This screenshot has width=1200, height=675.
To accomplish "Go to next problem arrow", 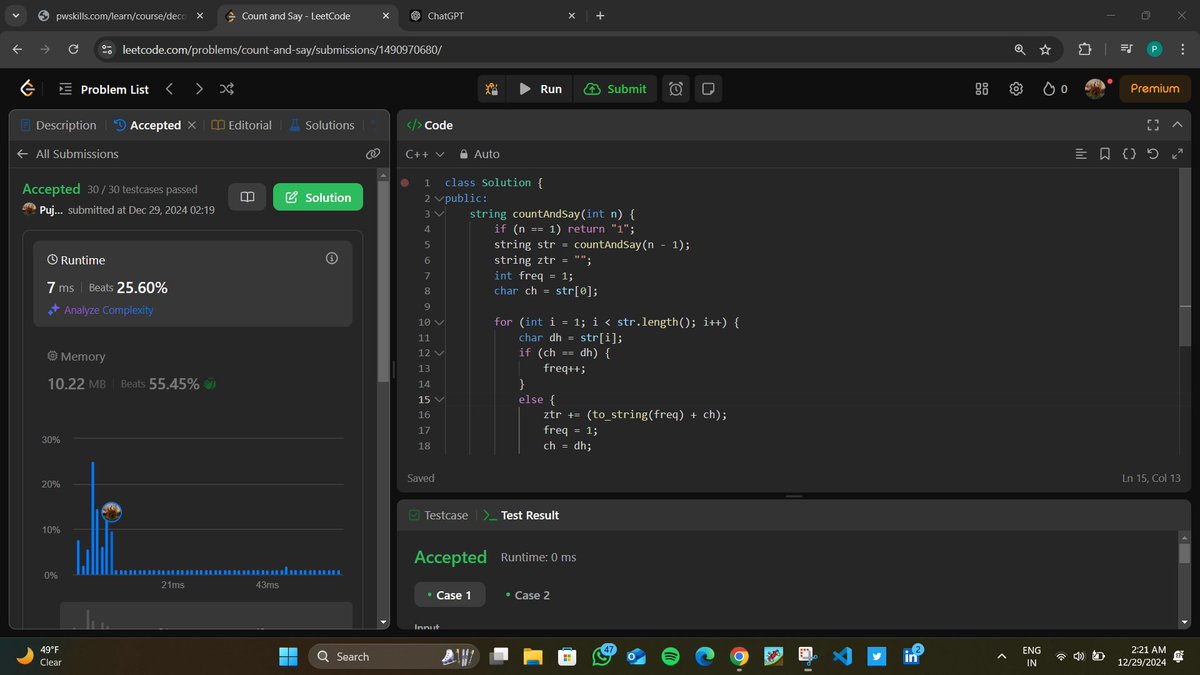I will [199, 89].
